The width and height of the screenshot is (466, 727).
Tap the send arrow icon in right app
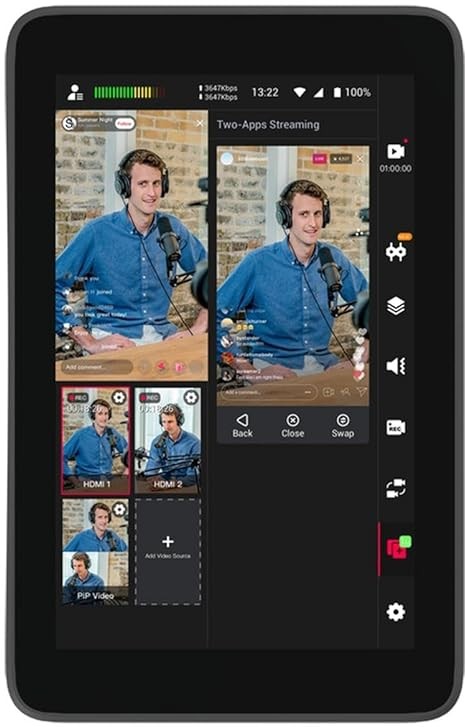point(361,392)
